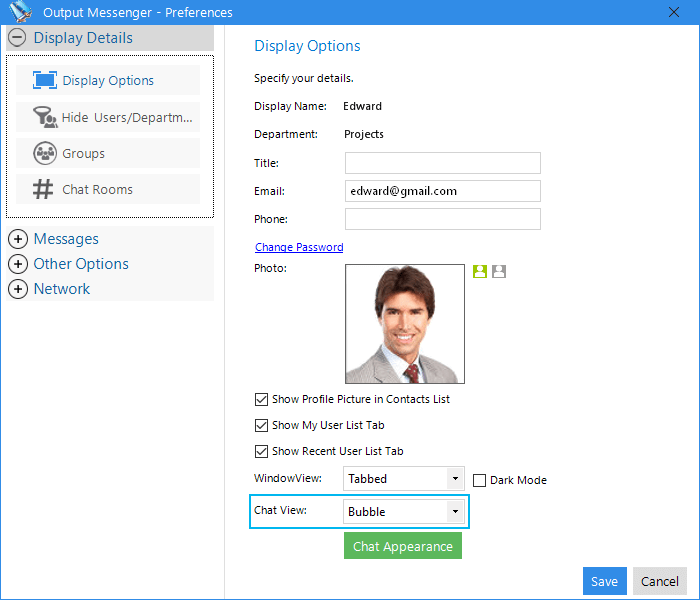Image resolution: width=700 pixels, height=600 pixels.
Task: Click the Department value Projects
Action: click(363, 134)
